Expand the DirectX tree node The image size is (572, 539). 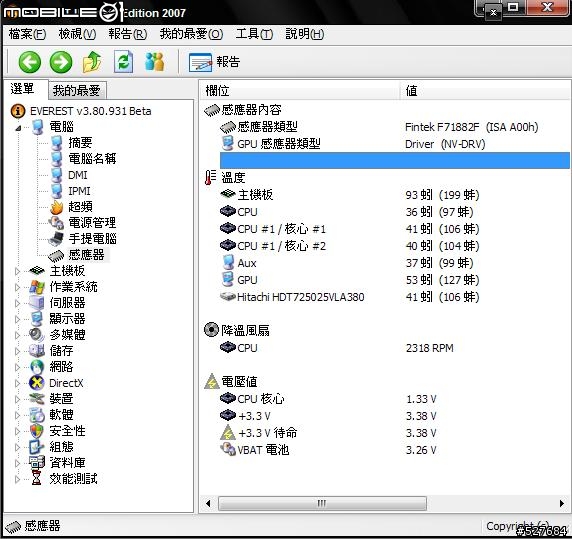[x=17, y=383]
